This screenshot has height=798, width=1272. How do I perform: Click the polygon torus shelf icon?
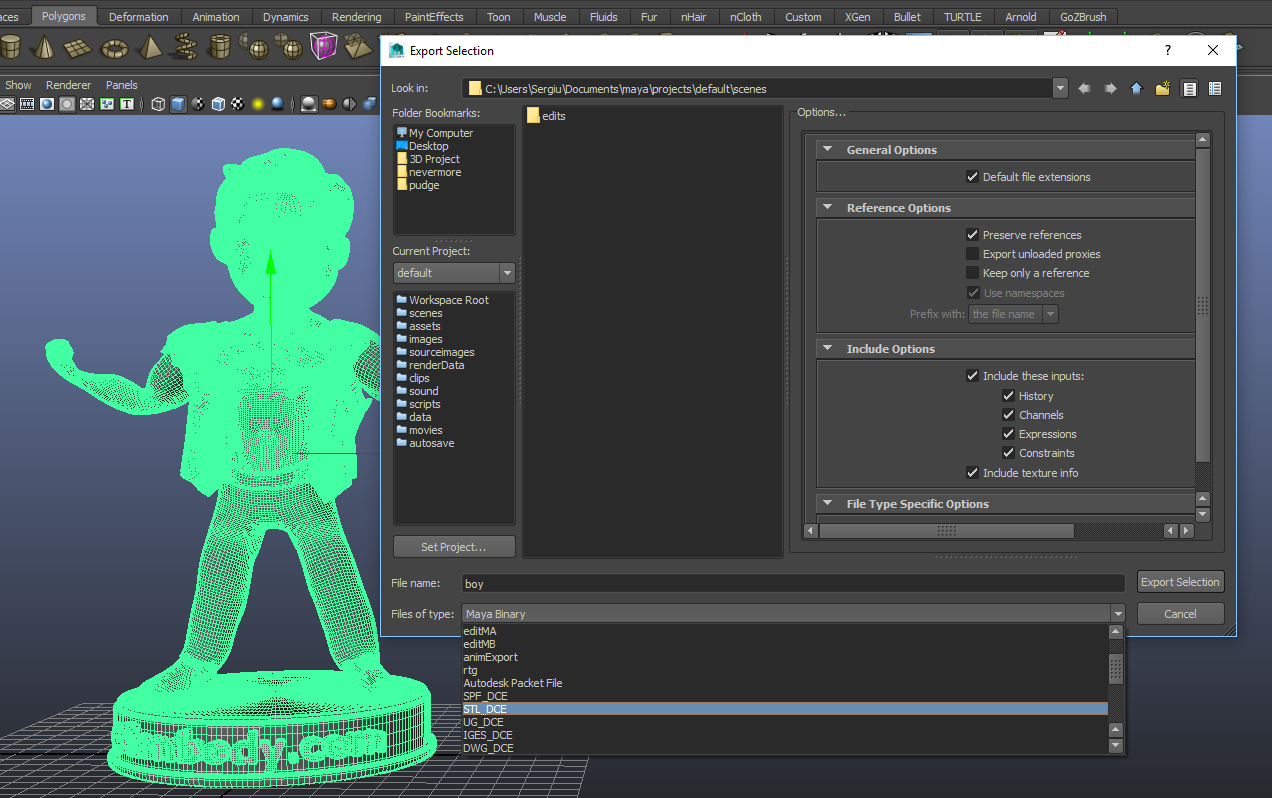[x=115, y=47]
